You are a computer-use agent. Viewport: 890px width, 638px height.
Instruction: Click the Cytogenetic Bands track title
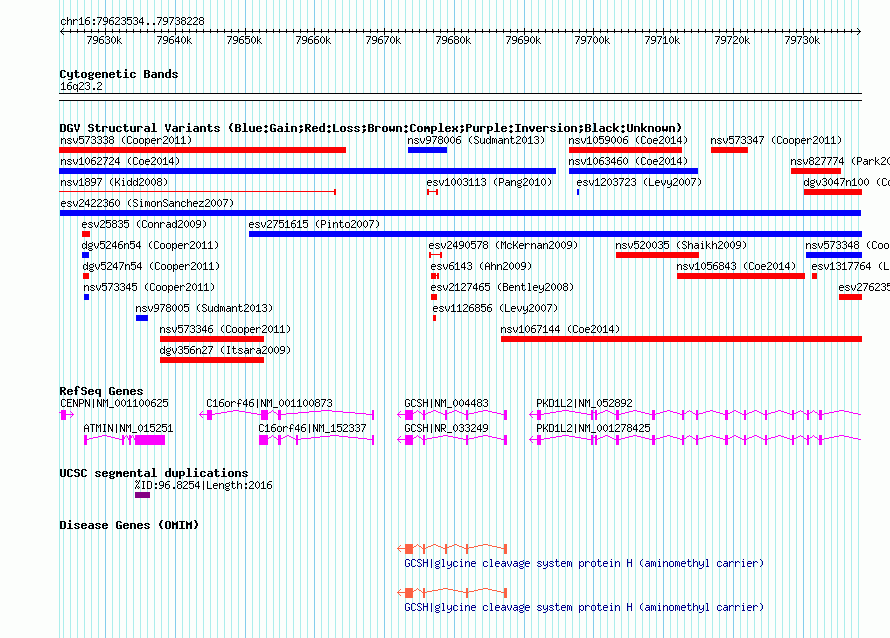click(119, 74)
